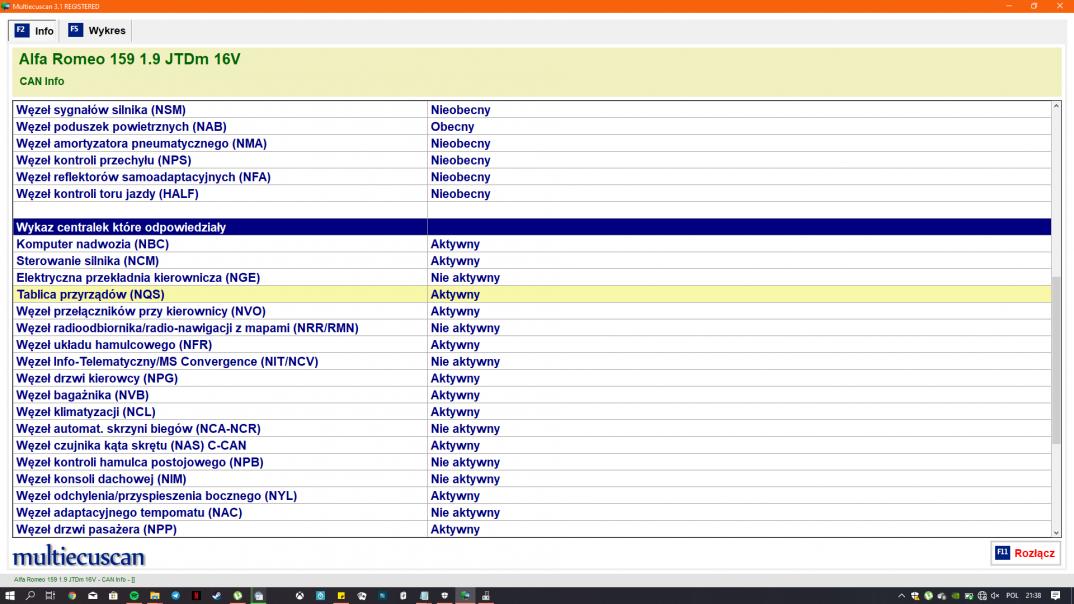Click Węzeł odchylenia/przyspieszenia bocznego (NYL)
The height and width of the screenshot is (604, 1074).
coord(532,496)
